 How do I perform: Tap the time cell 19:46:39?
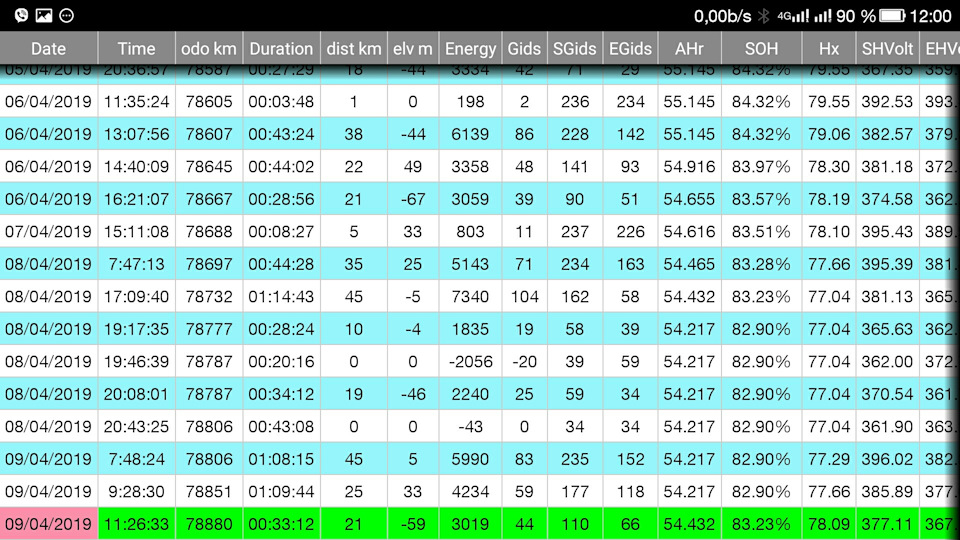point(137,361)
